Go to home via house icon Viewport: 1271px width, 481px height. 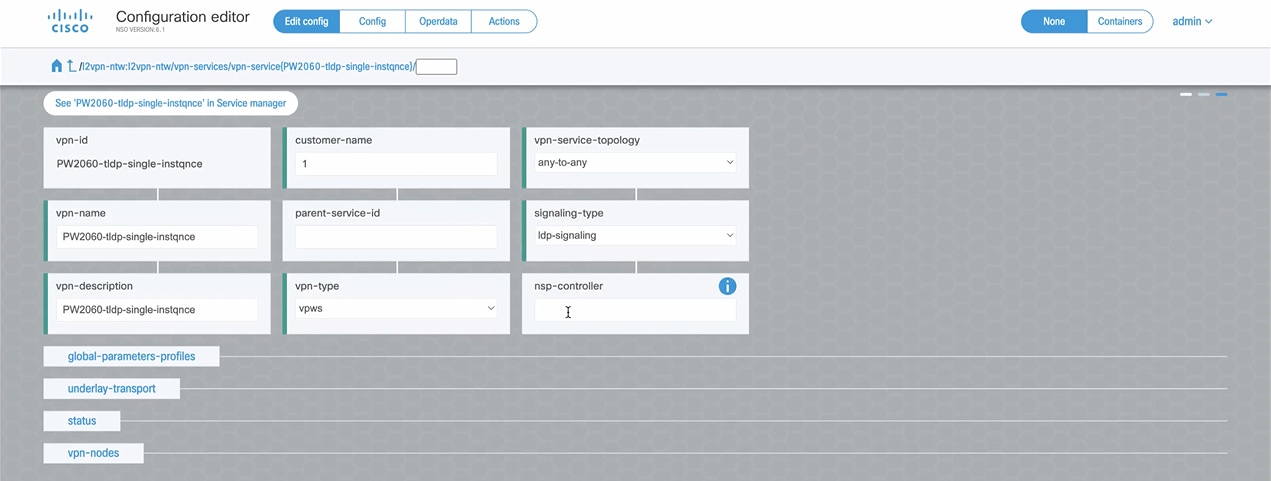click(x=57, y=66)
